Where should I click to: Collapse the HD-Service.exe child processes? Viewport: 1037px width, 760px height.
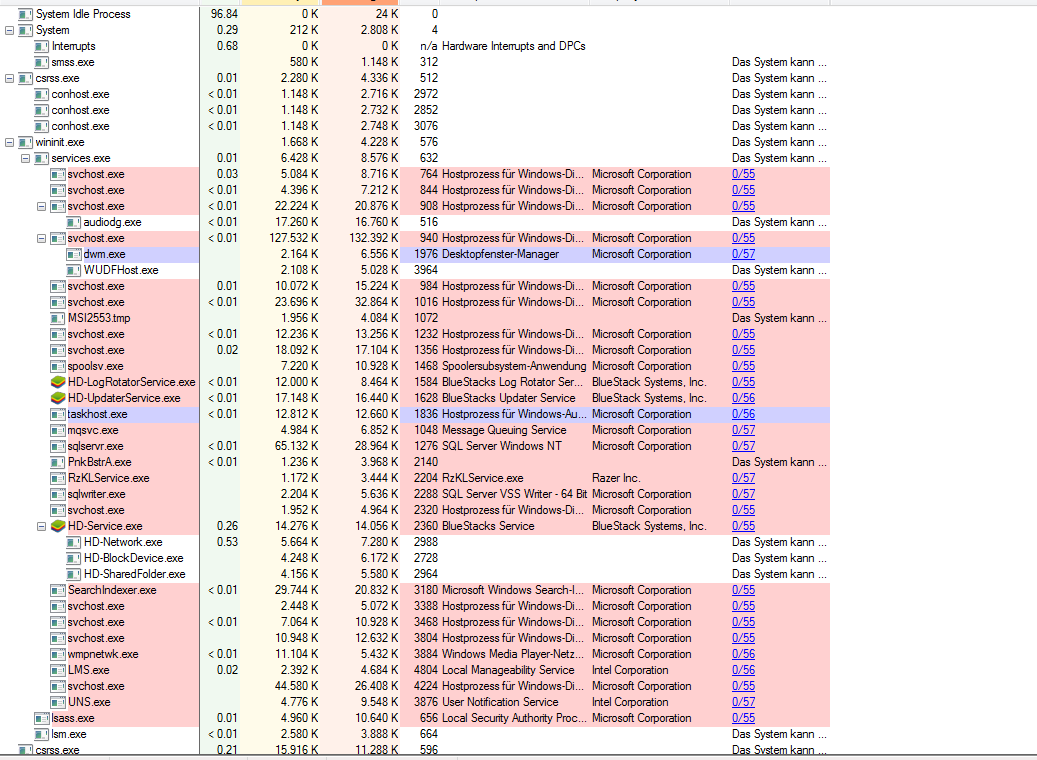(41, 526)
